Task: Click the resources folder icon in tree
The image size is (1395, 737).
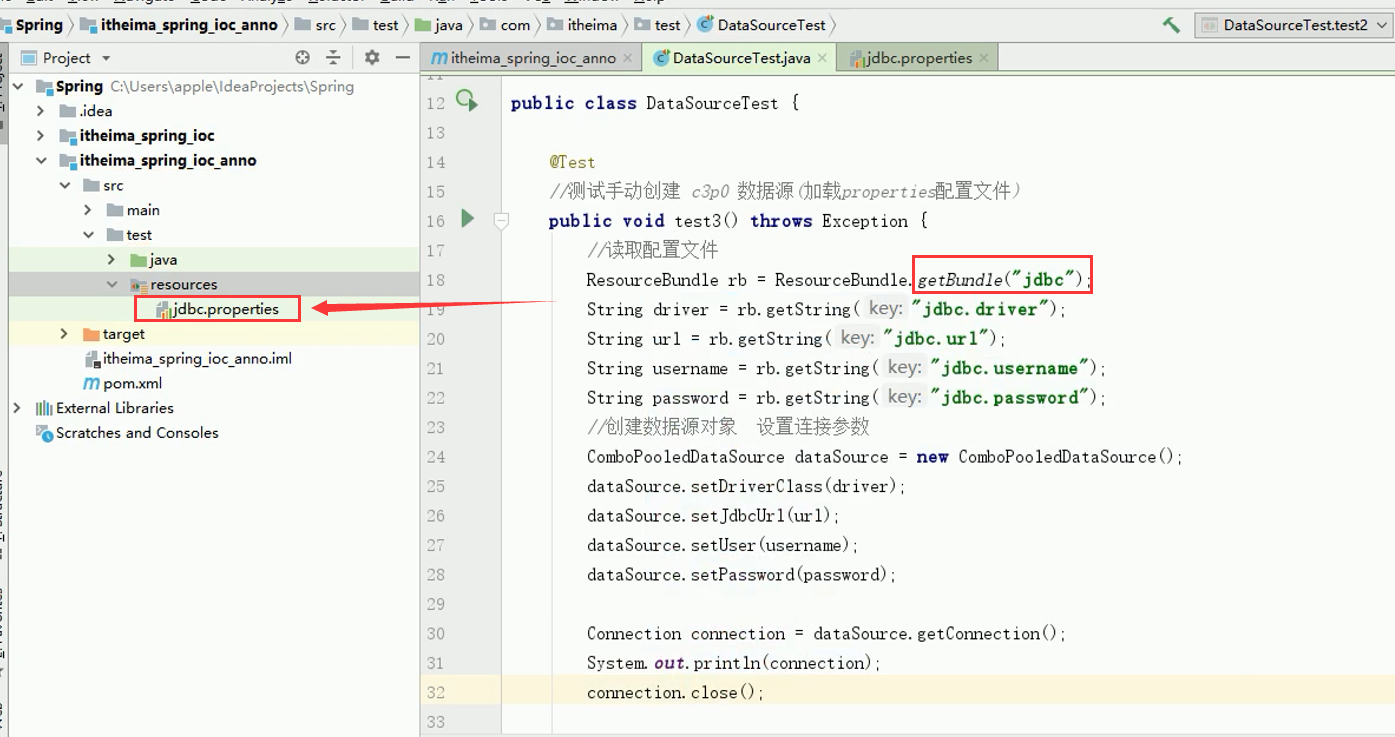Action: [x=139, y=285]
